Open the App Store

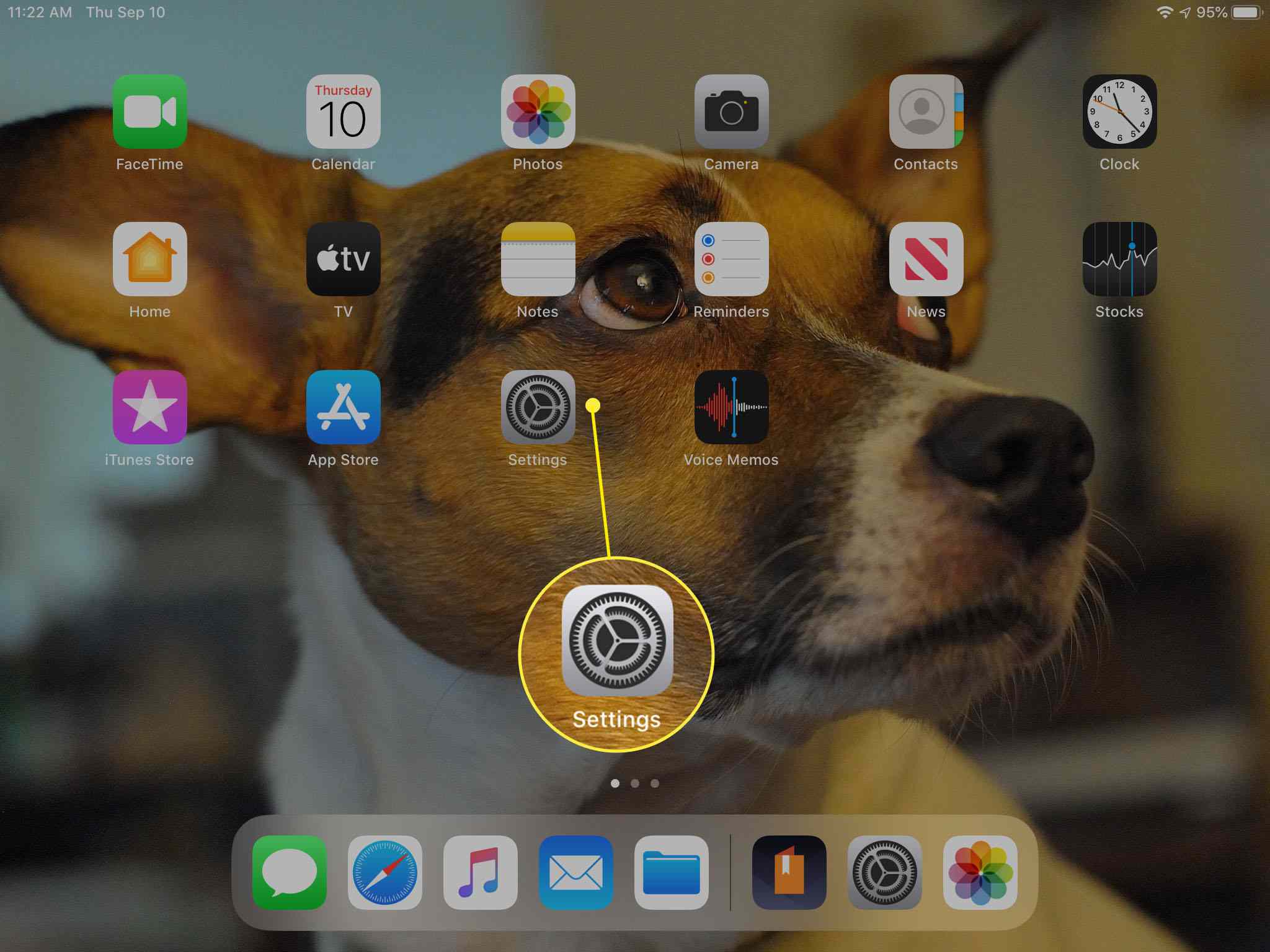click(x=343, y=407)
